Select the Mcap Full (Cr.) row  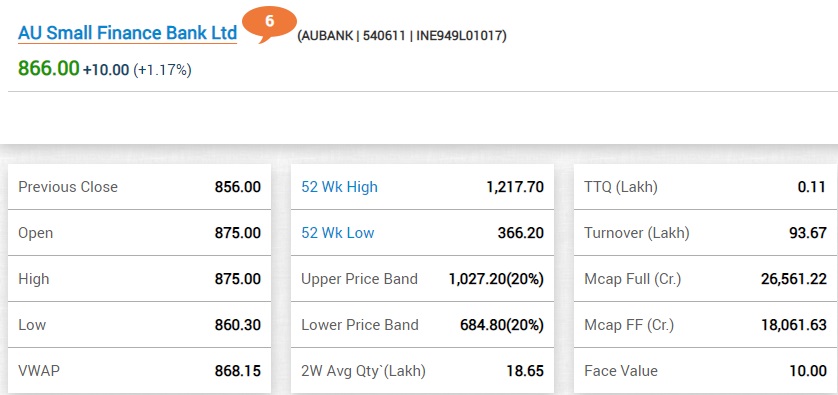click(705, 279)
